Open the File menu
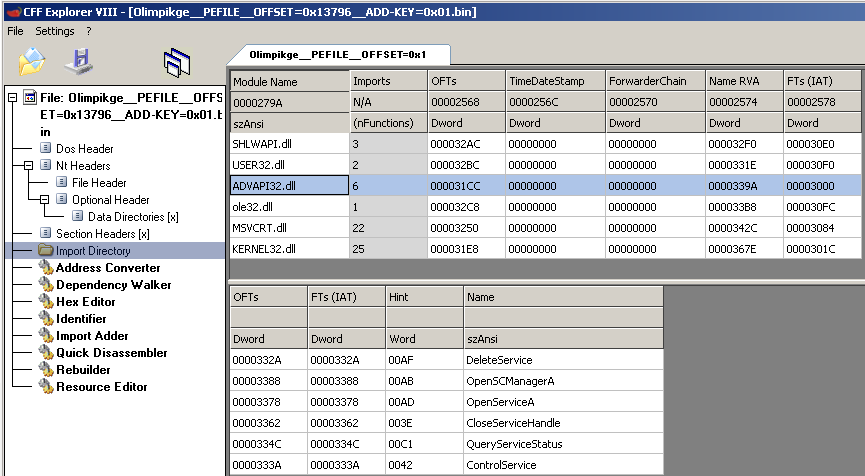 [x=15, y=31]
